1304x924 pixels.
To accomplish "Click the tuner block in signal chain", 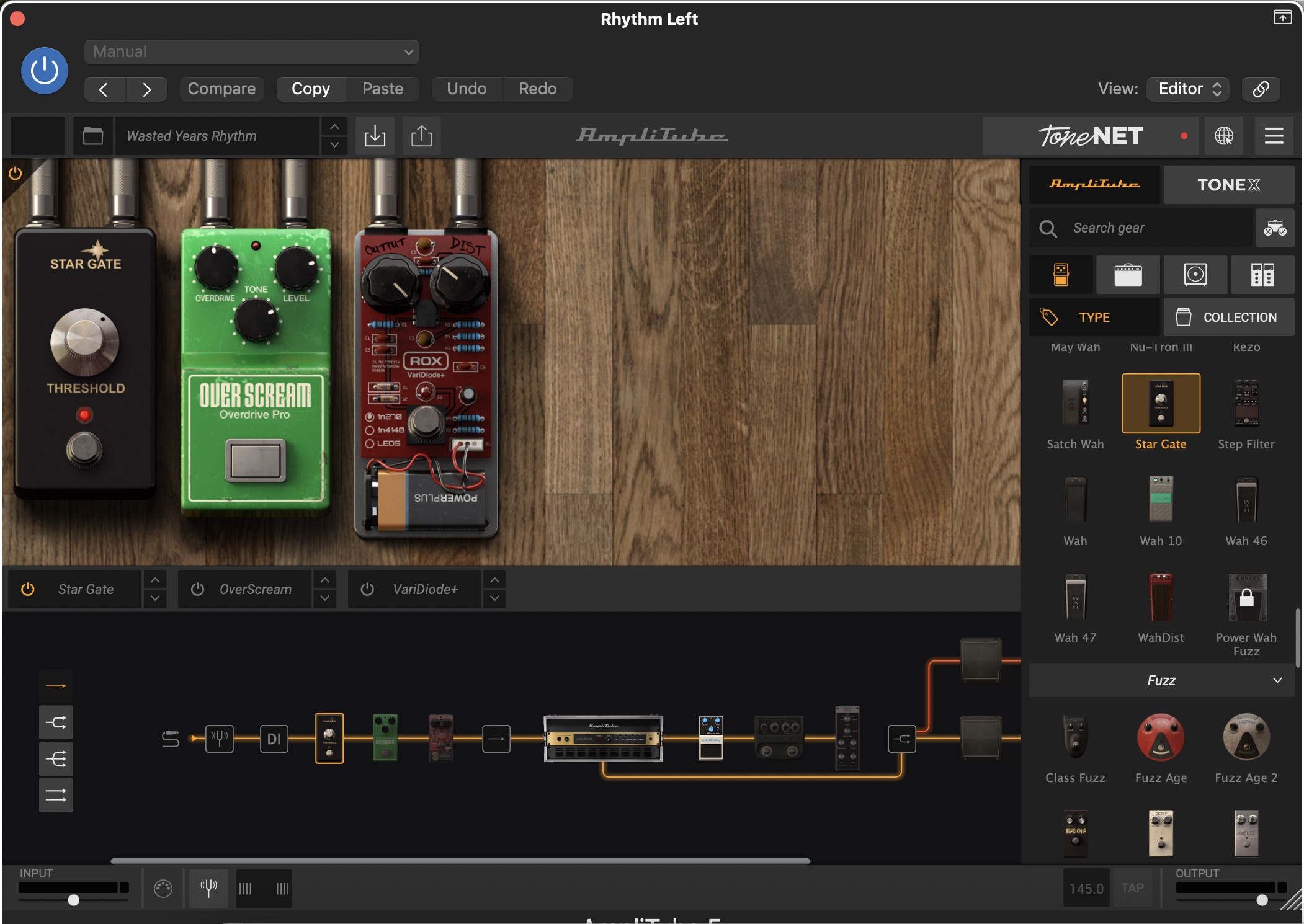I will (x=220, y=738).
